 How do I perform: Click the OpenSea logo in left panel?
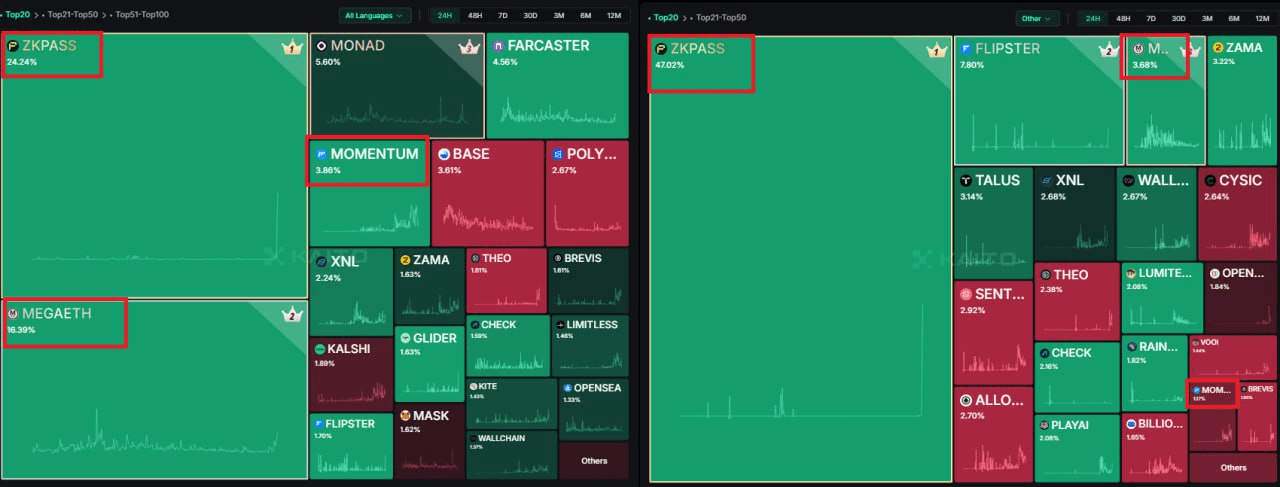566,388
